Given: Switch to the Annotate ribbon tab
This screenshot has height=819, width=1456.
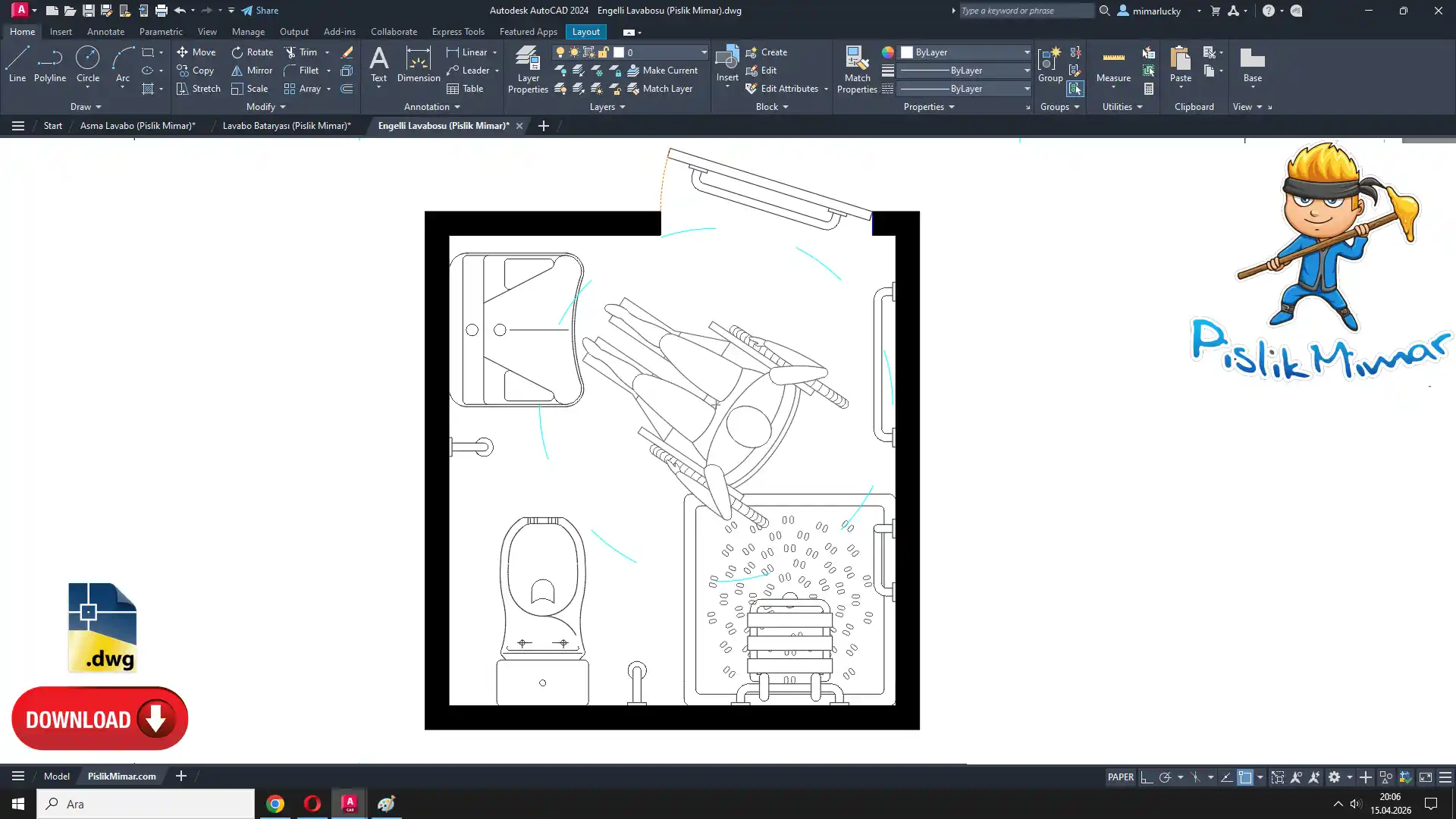Looking at the screenshot, I should point(105,32).
